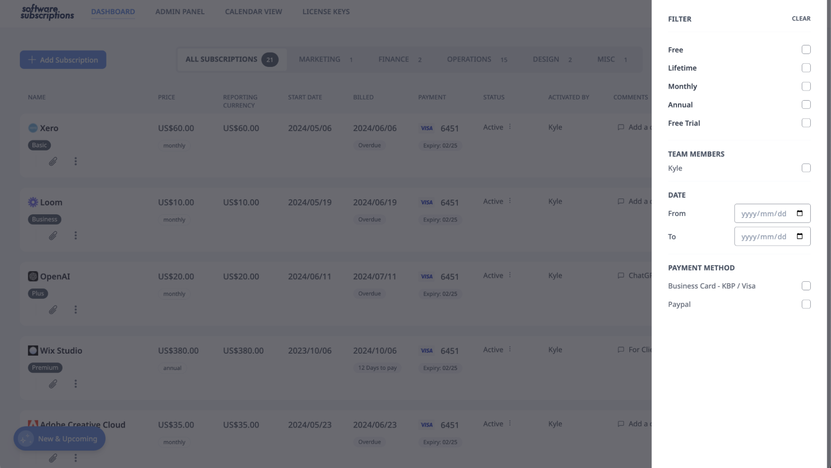Click the Visa card icon in OpenAI row

tap(427, 277)
